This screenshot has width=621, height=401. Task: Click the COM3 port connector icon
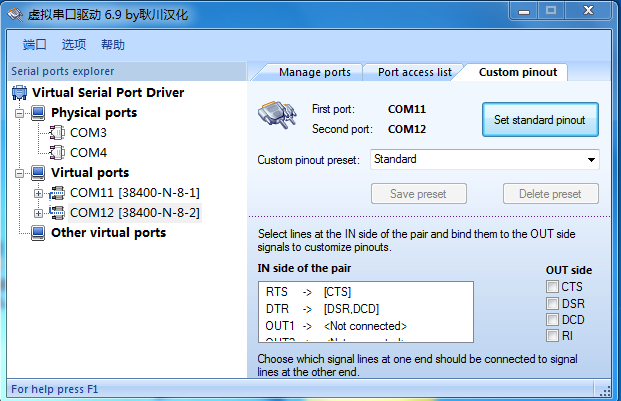tap(57, 133)
